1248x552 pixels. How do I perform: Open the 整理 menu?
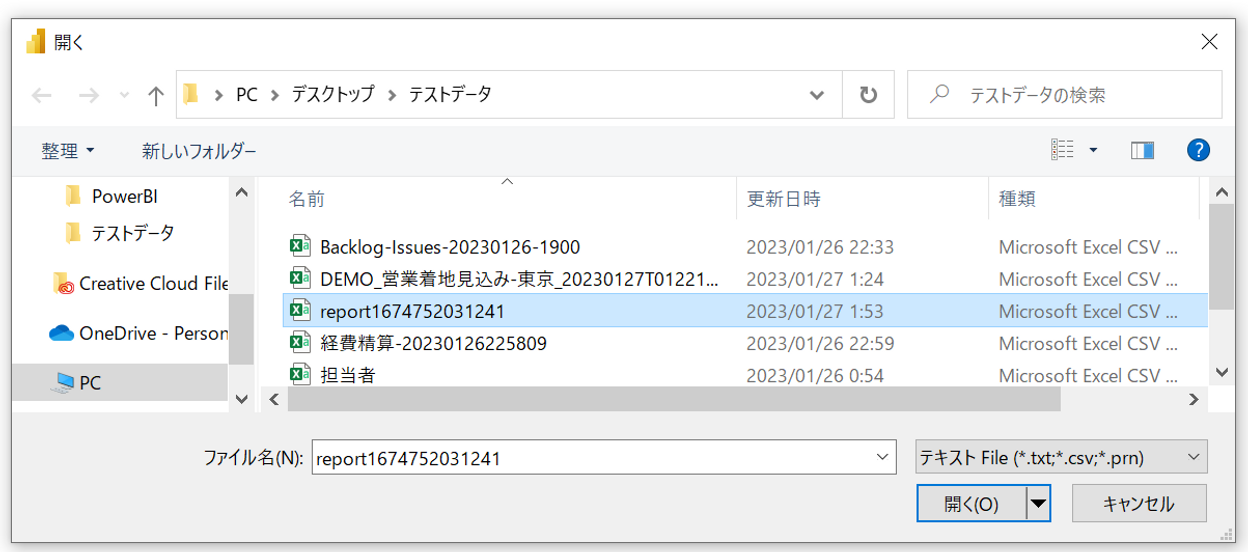(68, 151)
